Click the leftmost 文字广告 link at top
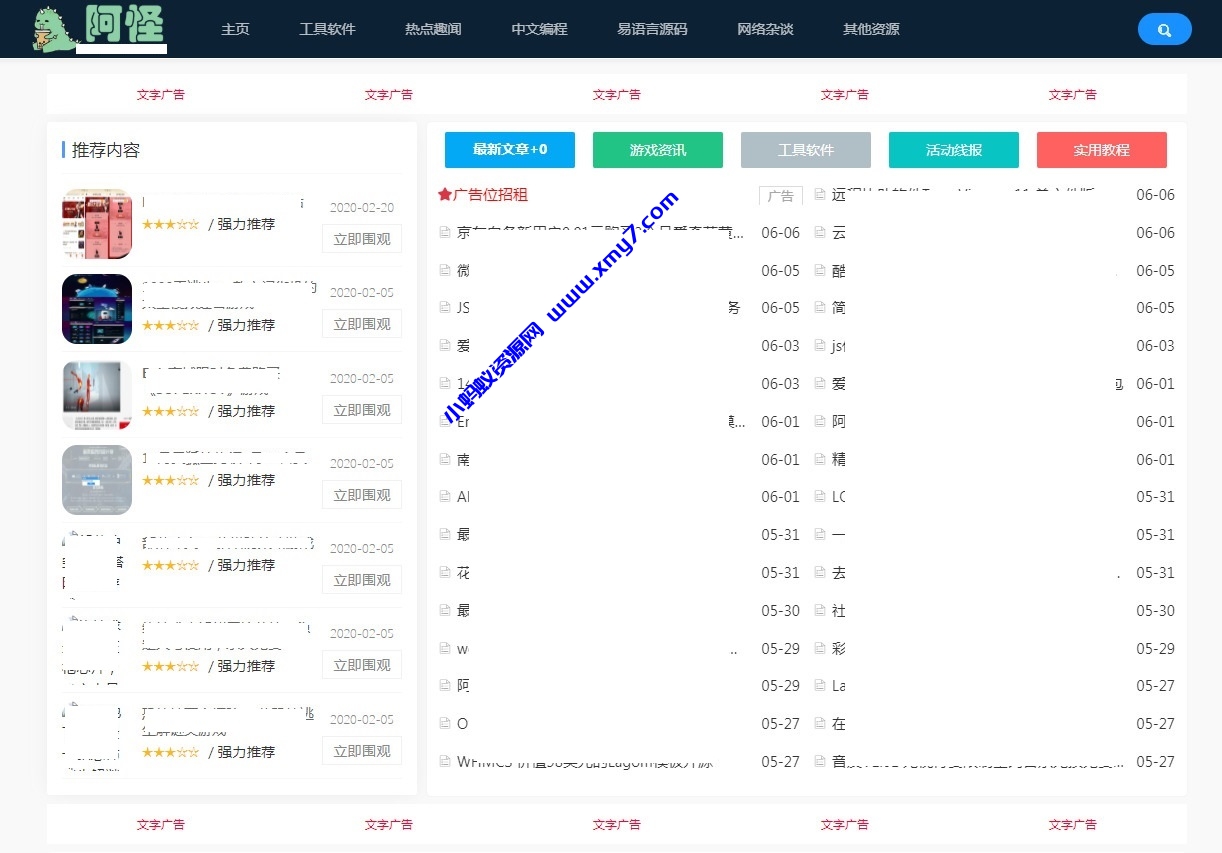1222x853 pixels. [x=160, y=94]
